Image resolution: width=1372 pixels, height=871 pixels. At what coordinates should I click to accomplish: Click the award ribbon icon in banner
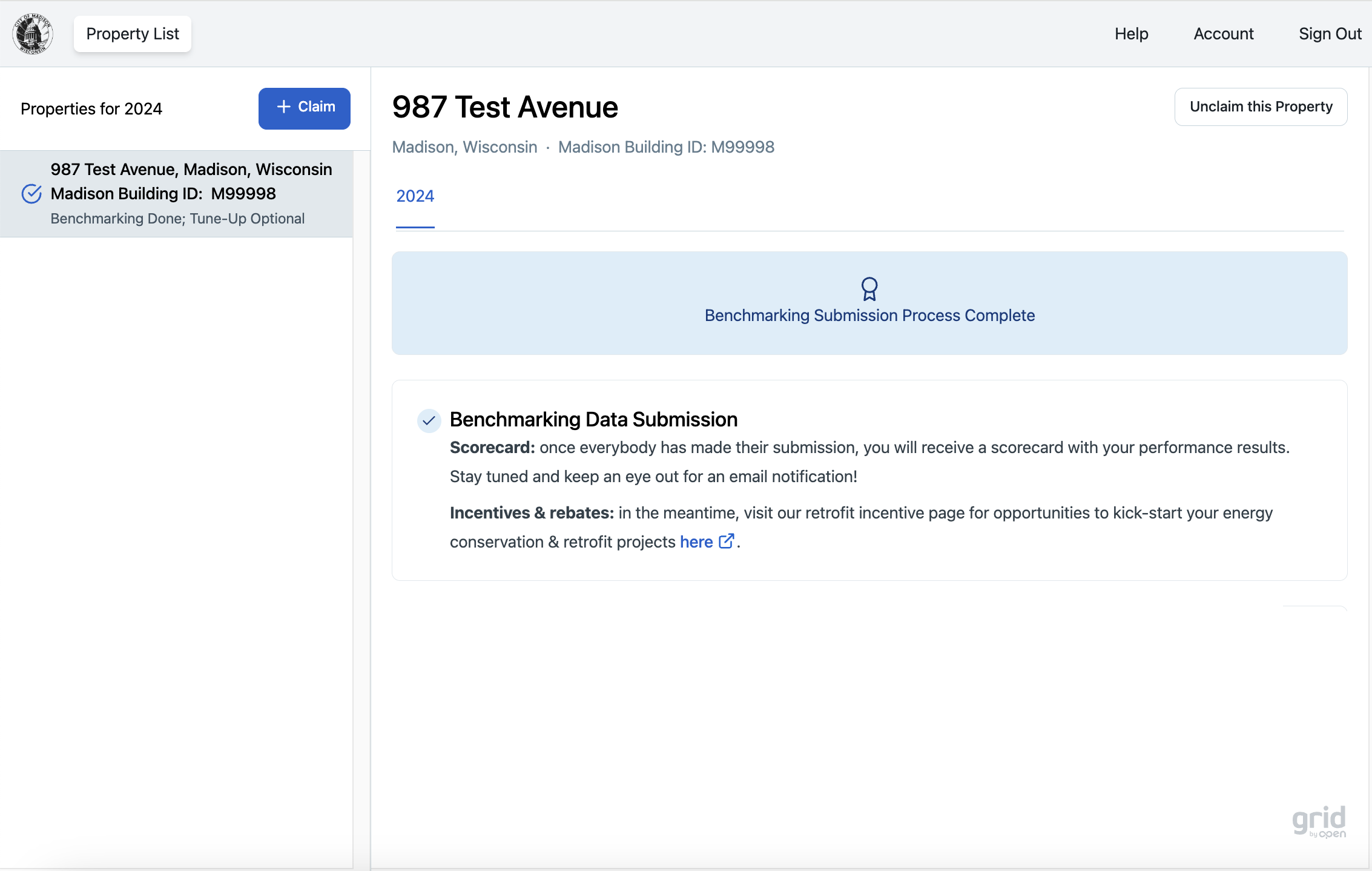[x=869, y=289]
